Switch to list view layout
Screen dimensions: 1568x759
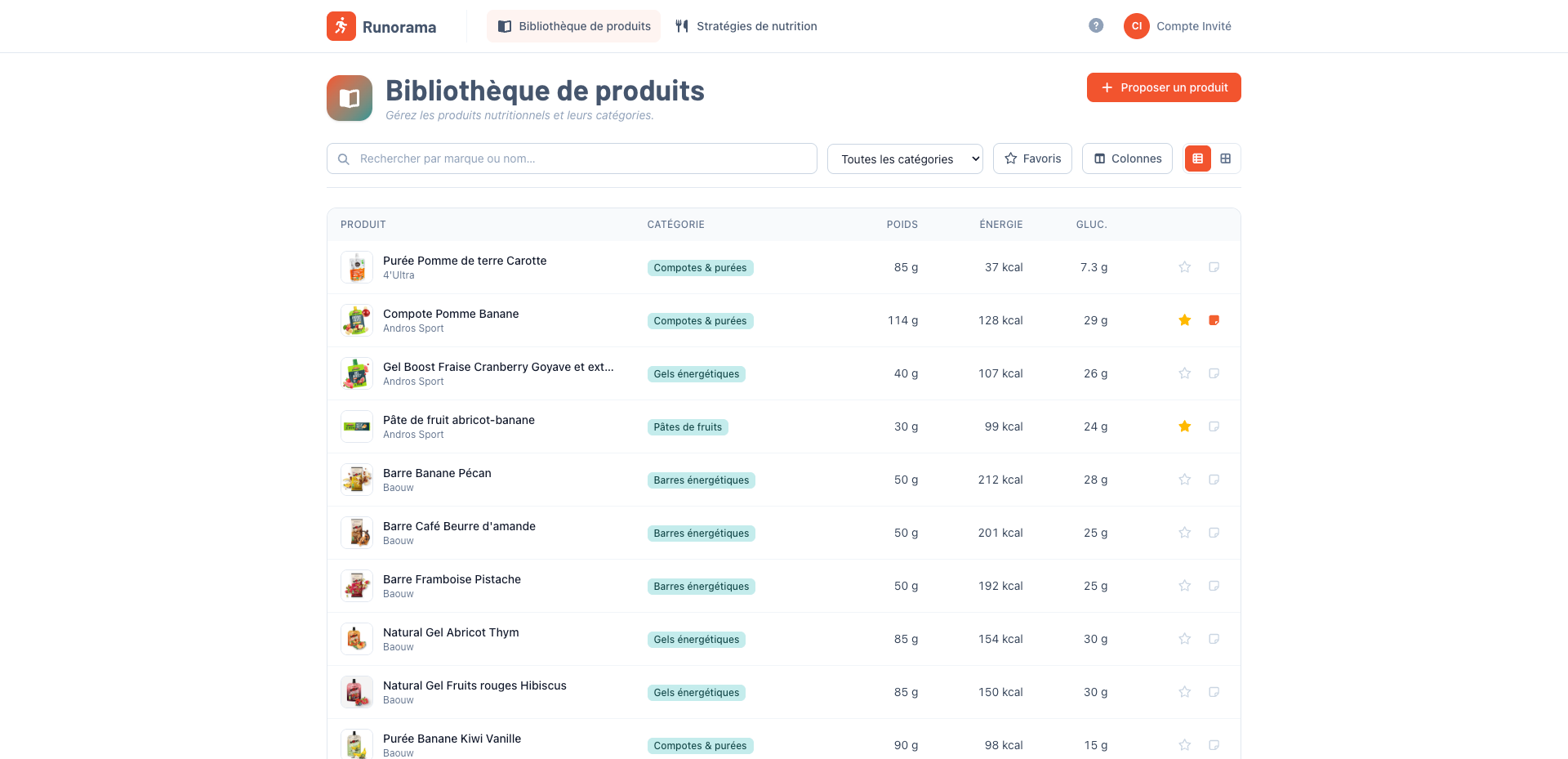[x=1198, y=158]
